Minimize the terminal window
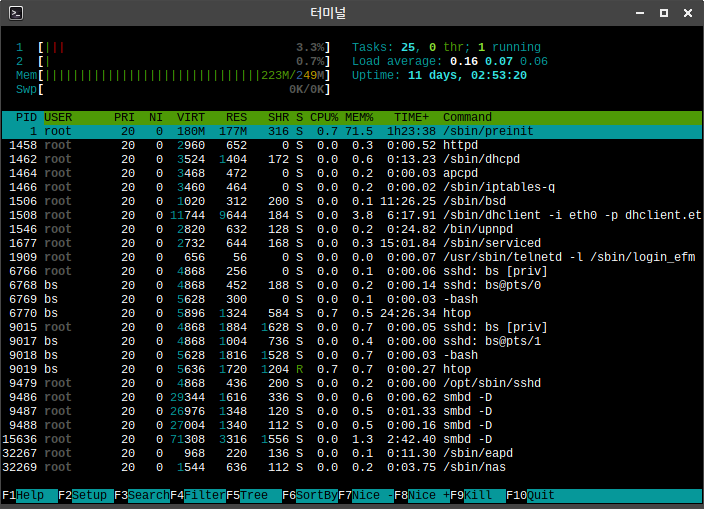Viewport: 704px width, 509px height. coord(640,13)
